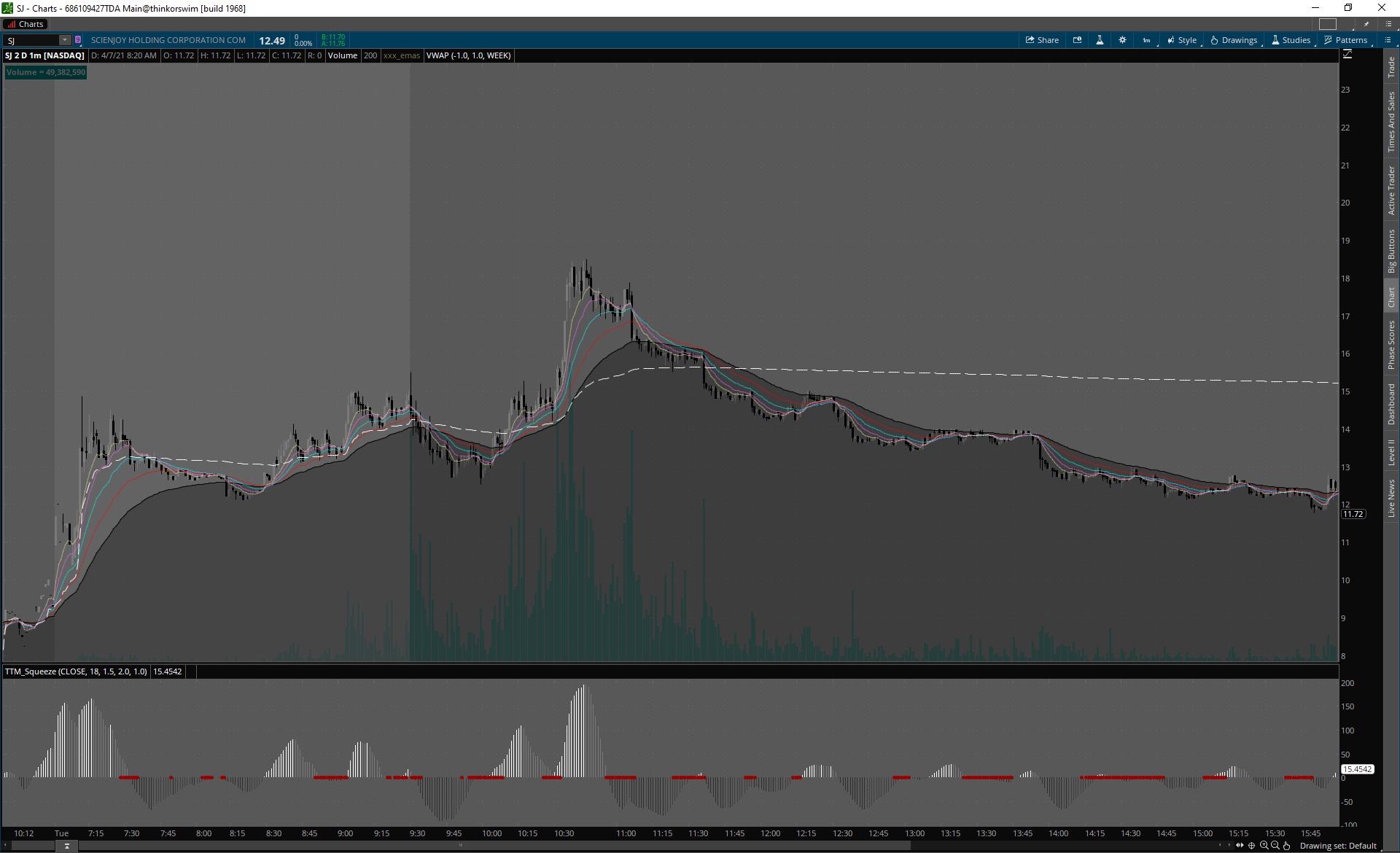Click the pointing hand drawing tool icon
This screenshot has height=853, width=1400.
pos(1286,846)
